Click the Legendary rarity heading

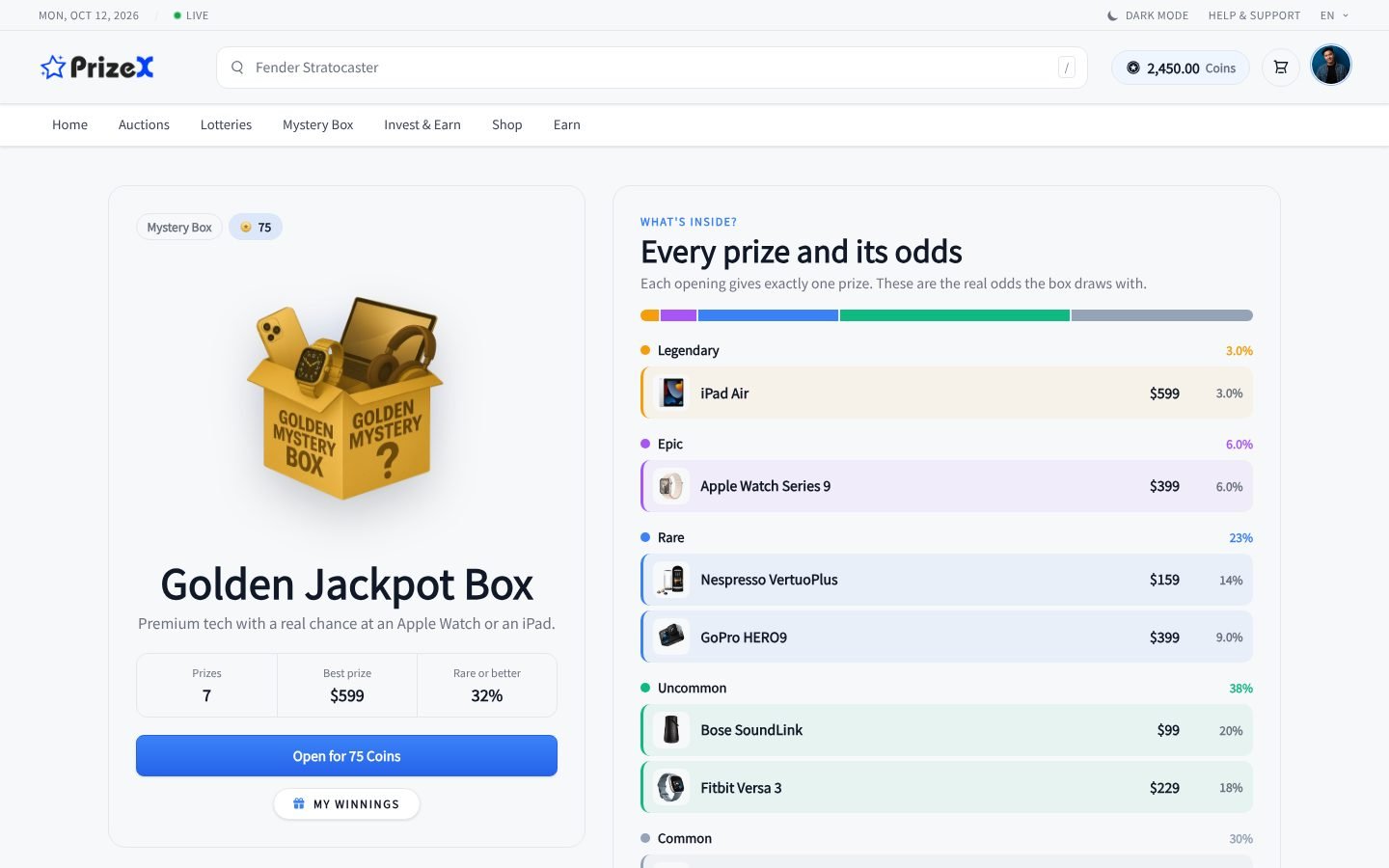688,350
